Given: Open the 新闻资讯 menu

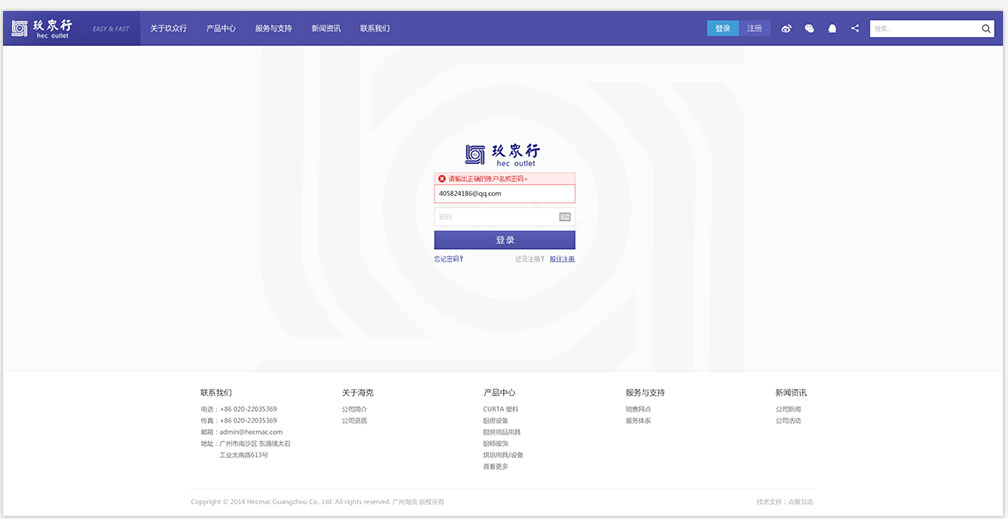Looking at the screenshot, I should coord(326,28).
